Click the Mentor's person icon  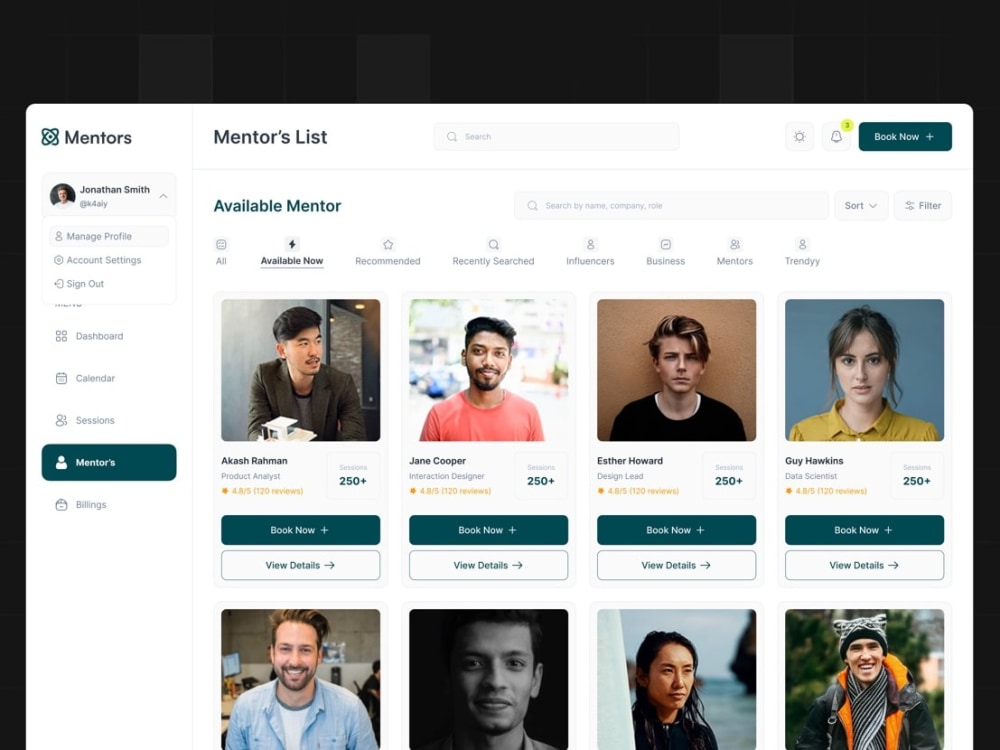click(x=61, y=462)
